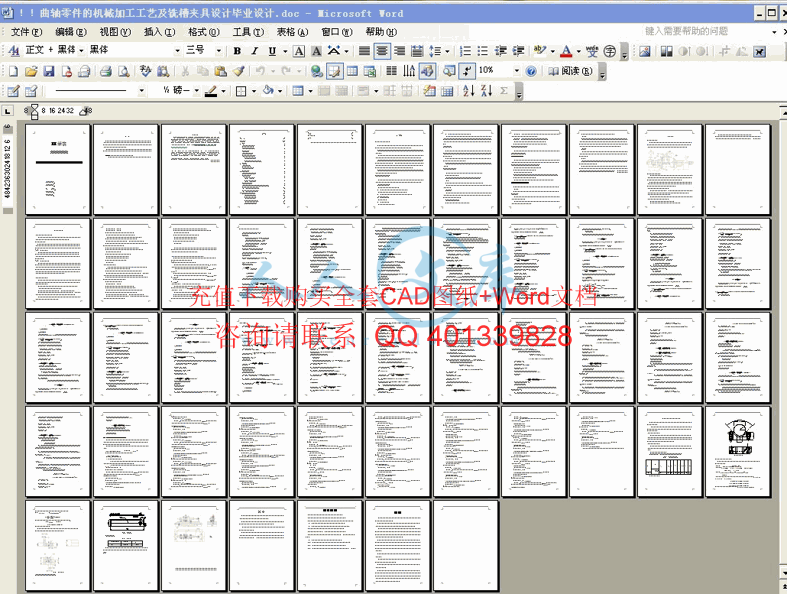This screenshot has width=787, height=594.
Task: Paste from the clipboard icon
Action: pyautogui.click(x=220, y=71)
